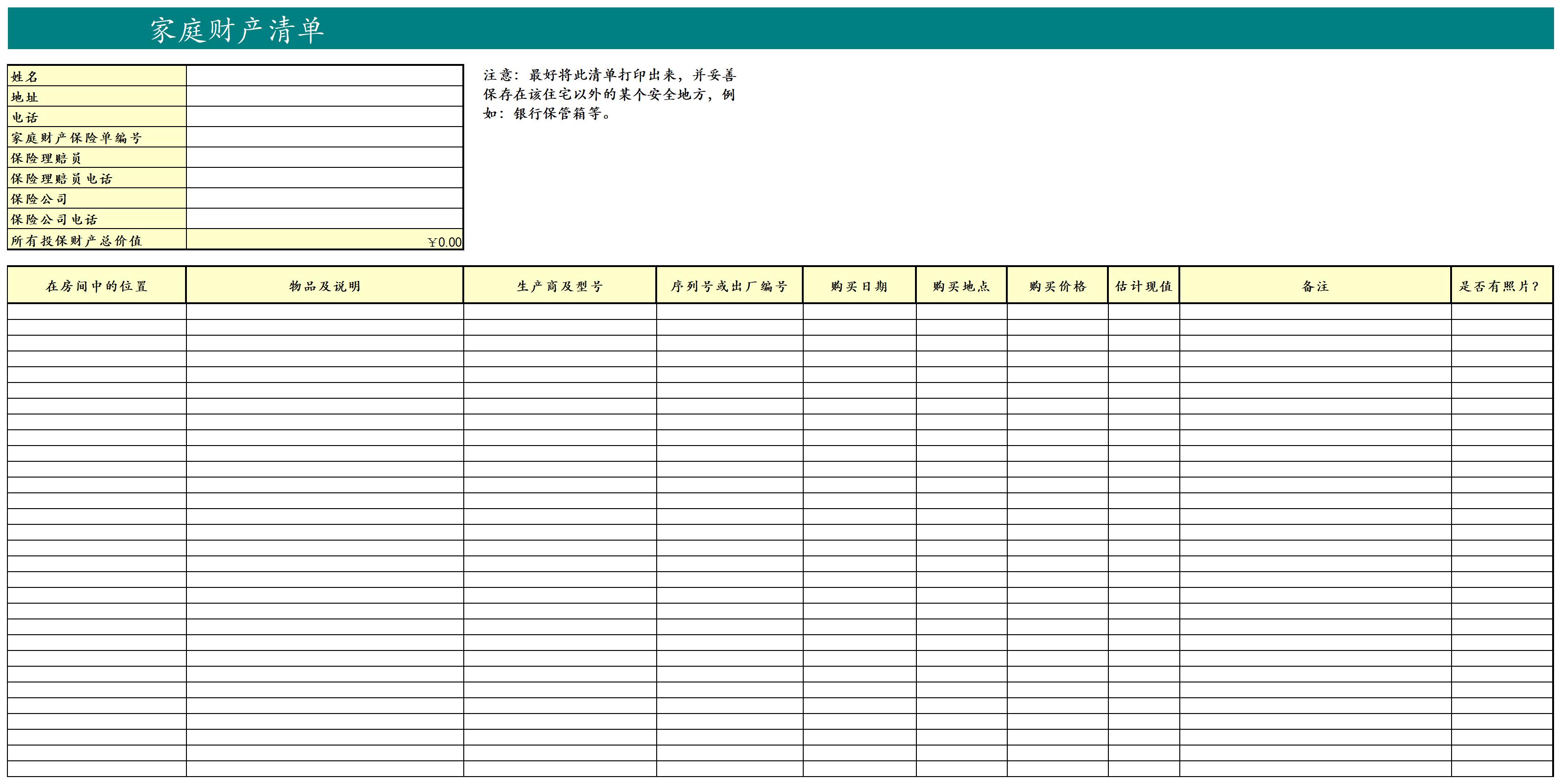The height and width of the screenshot is (784, 1561).
Task: Select the 家庭财产保险单编号 value cell
Action: pos(324,138)
